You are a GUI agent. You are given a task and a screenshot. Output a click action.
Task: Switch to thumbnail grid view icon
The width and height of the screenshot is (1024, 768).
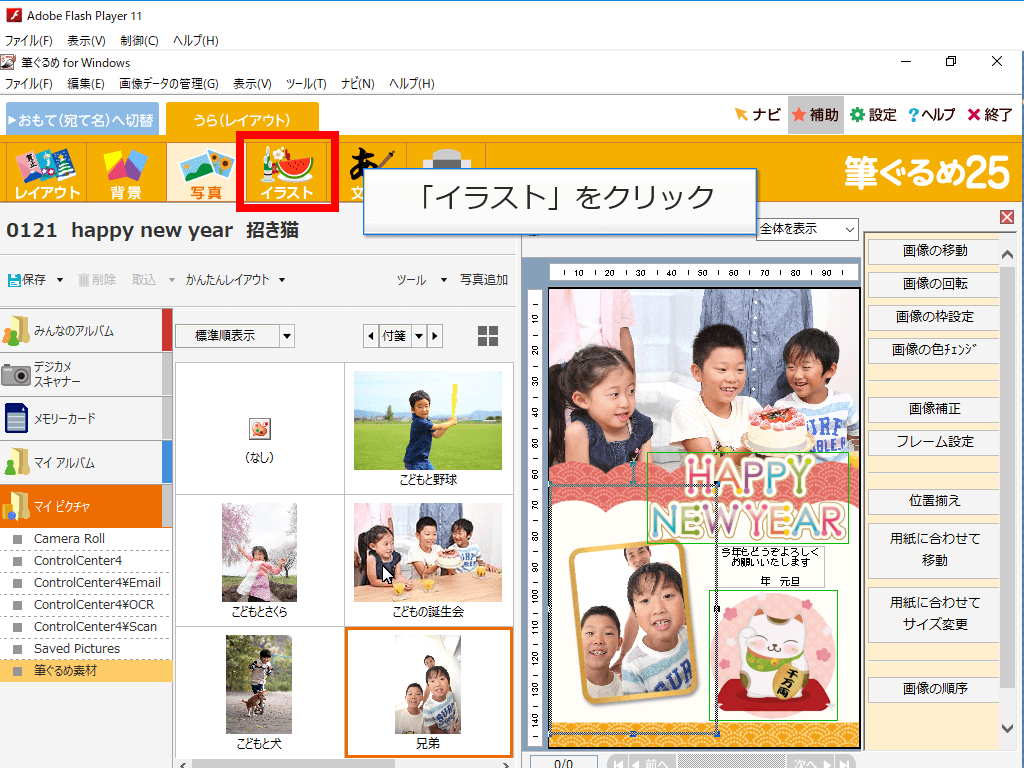point(488,336)
